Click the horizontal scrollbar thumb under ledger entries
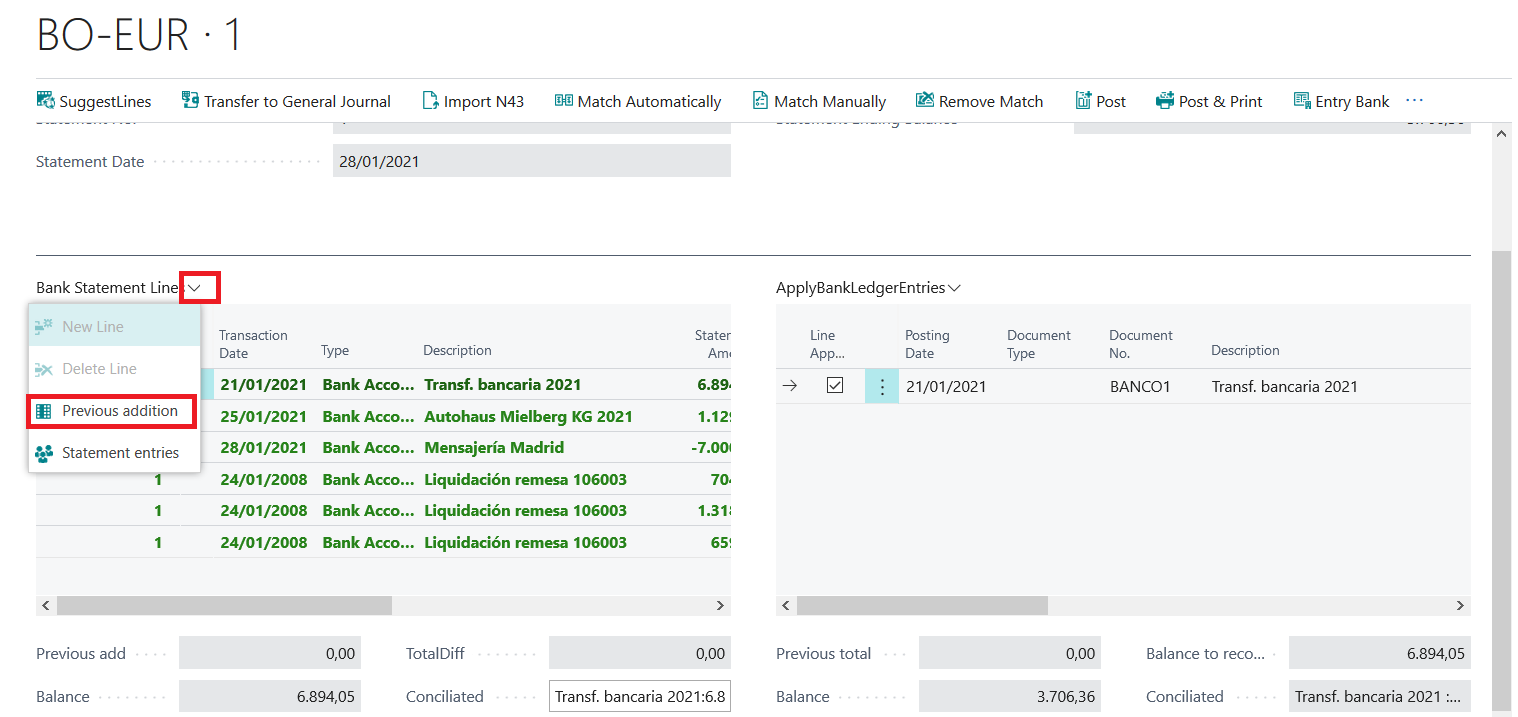Image resolution: width=1518 pixels, height=717 pixels. click(922, 605)
